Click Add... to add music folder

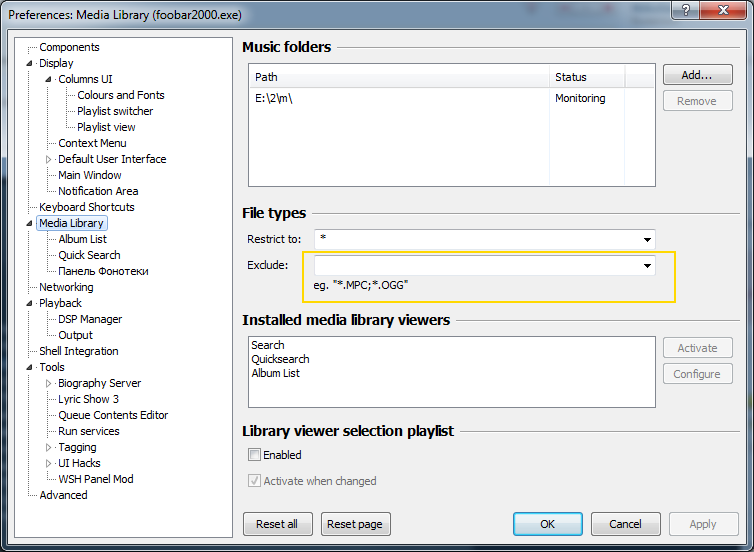[697, 75]
